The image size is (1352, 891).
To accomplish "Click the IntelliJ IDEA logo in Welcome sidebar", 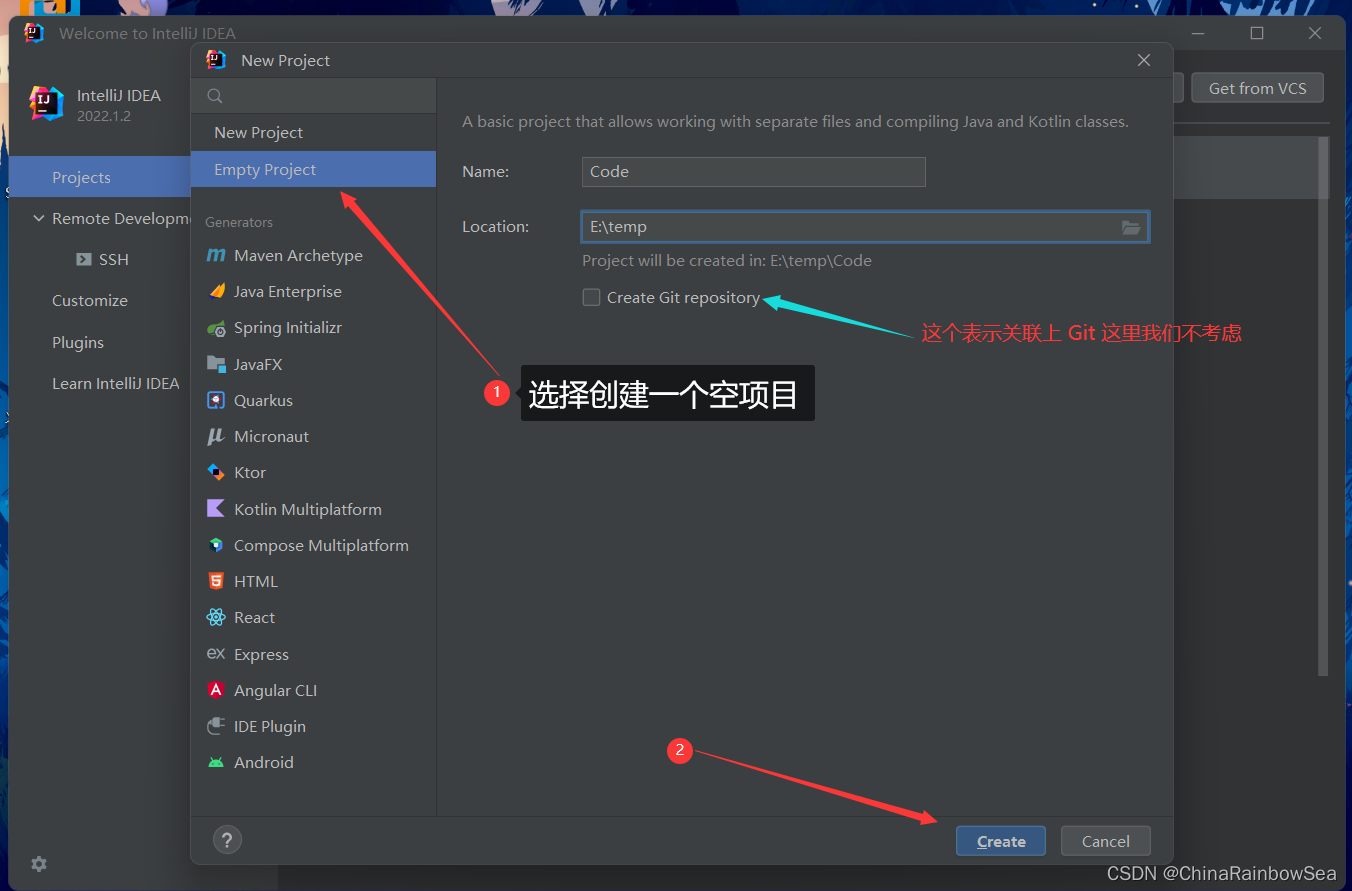I will coord(46,103).
